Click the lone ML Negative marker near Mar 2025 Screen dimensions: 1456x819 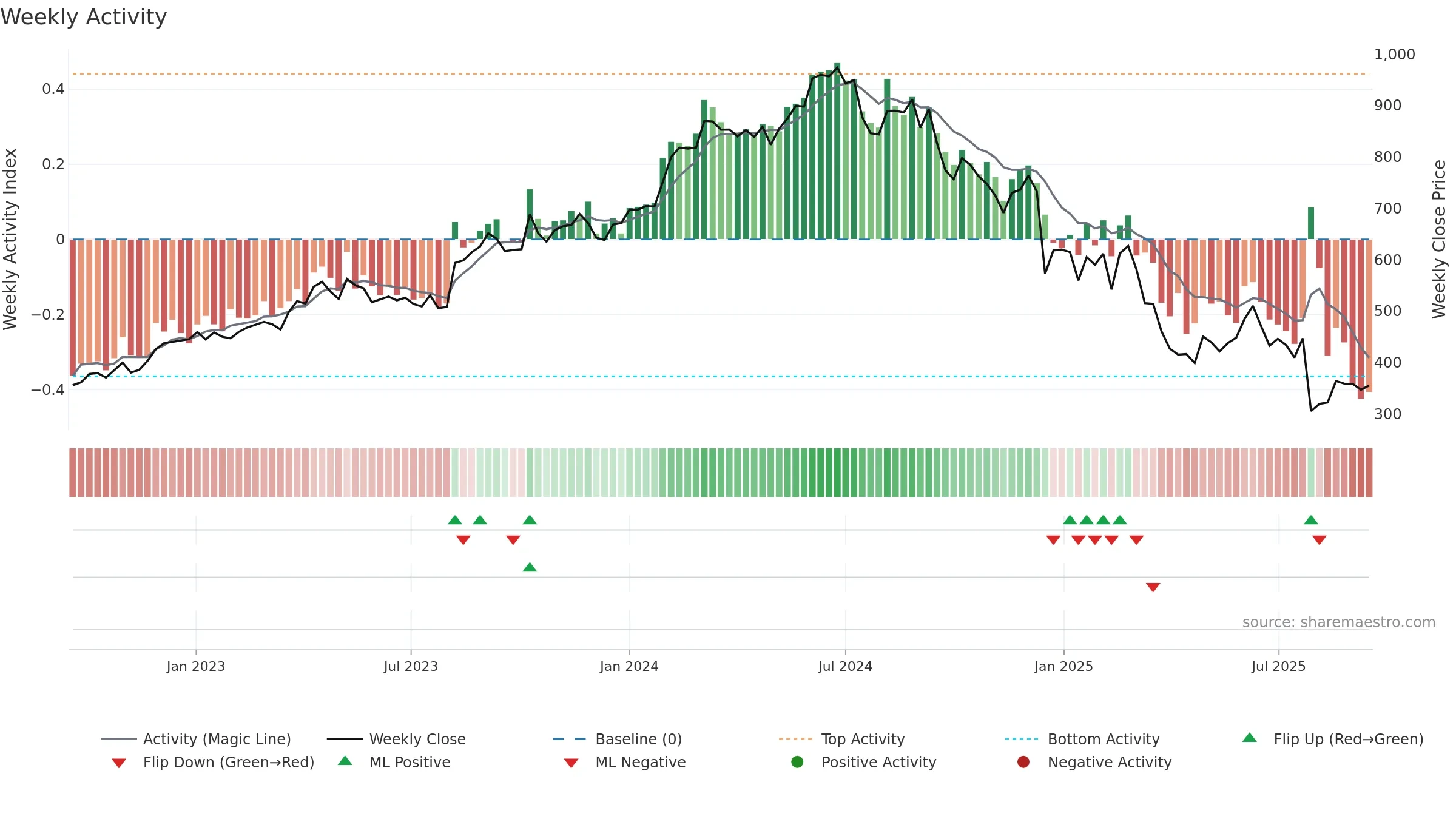[x=1153, y=587]
